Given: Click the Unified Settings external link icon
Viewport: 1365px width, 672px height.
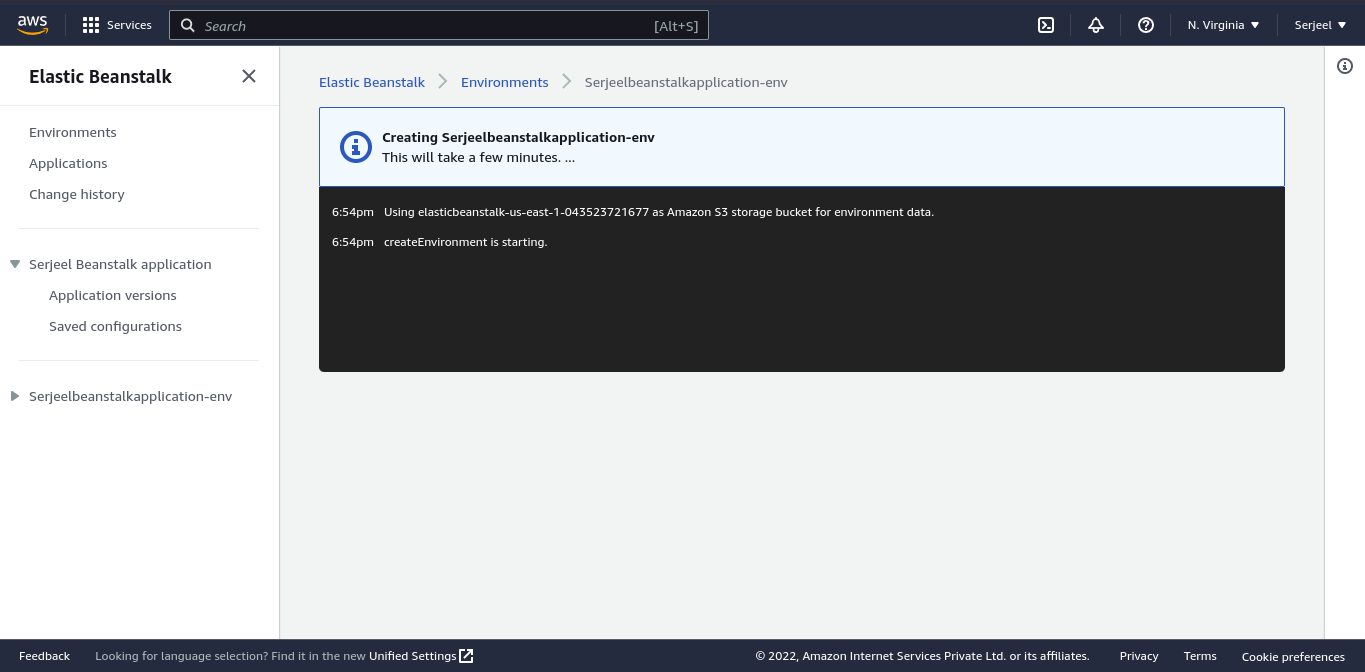Looking at the screenshot, I should coord(466,656).
